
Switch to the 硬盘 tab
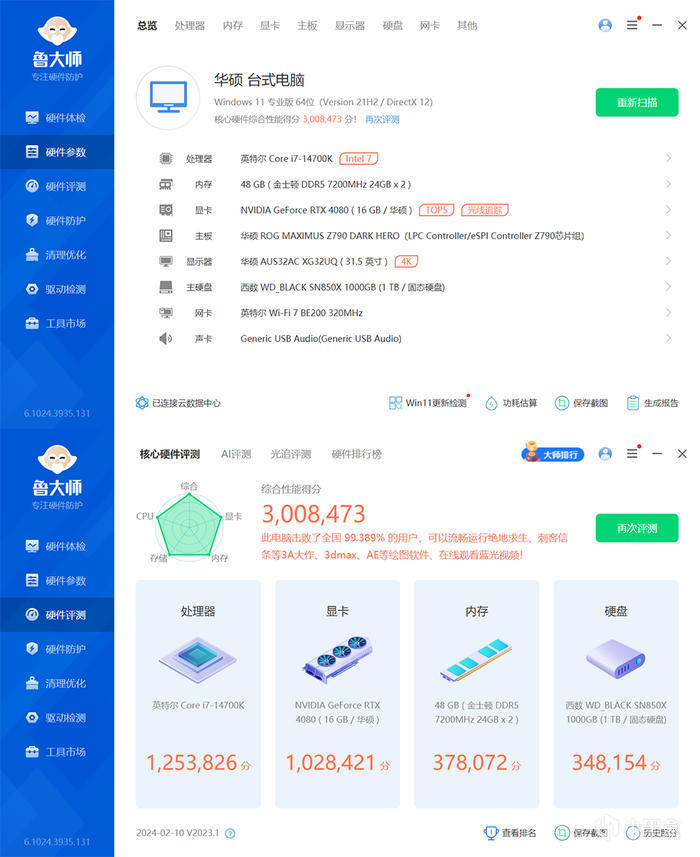[x=392, y=25]
